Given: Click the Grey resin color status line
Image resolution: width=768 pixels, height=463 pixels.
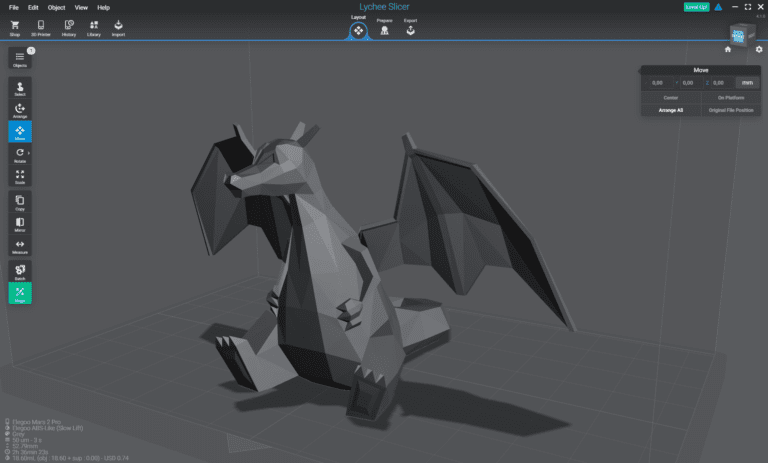Looking at the screenshot, I should (15, 434).
